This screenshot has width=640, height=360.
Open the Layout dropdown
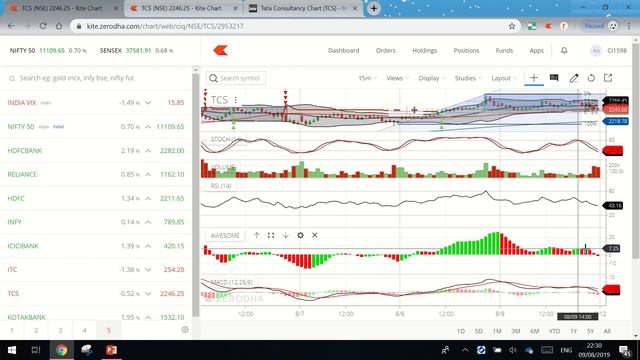(504, 78)
